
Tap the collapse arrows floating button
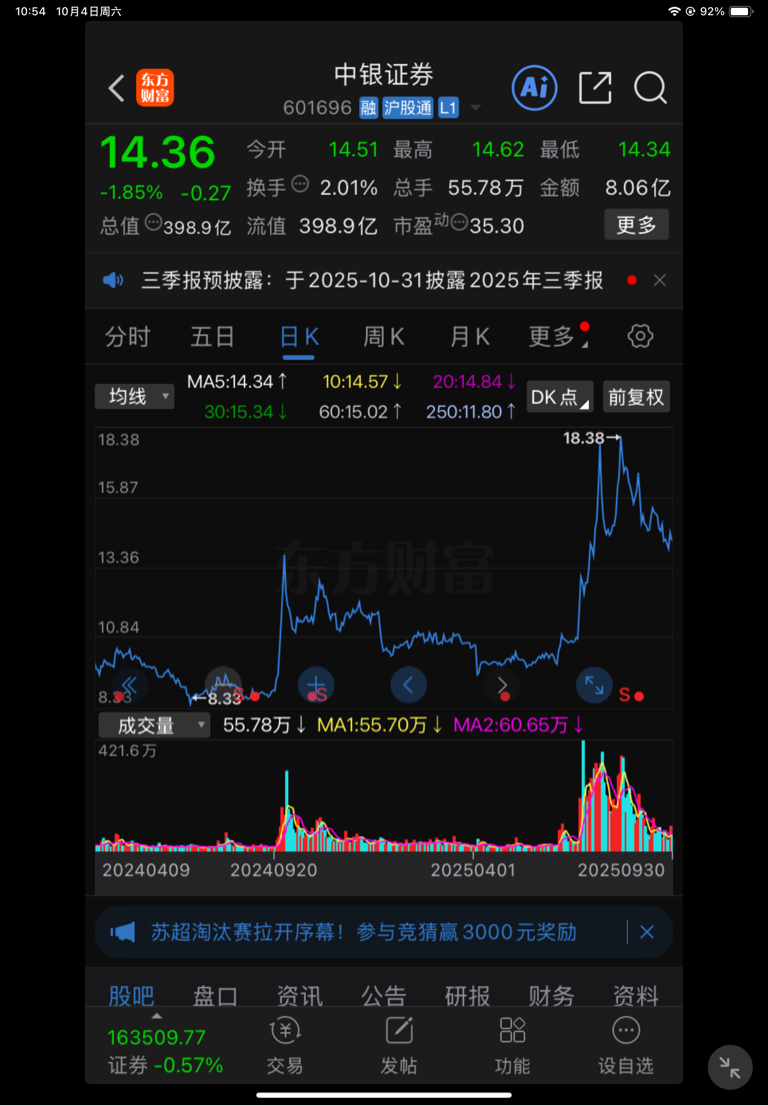pyautogui.click(x=730, y=1068)
